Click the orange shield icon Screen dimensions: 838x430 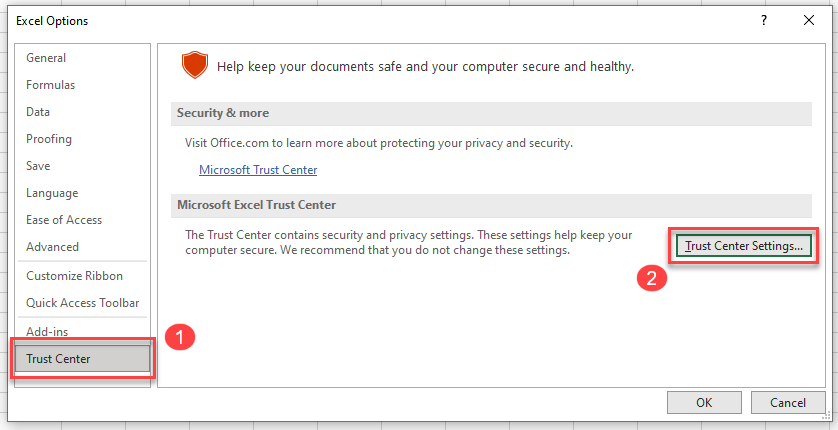(193, 66)
